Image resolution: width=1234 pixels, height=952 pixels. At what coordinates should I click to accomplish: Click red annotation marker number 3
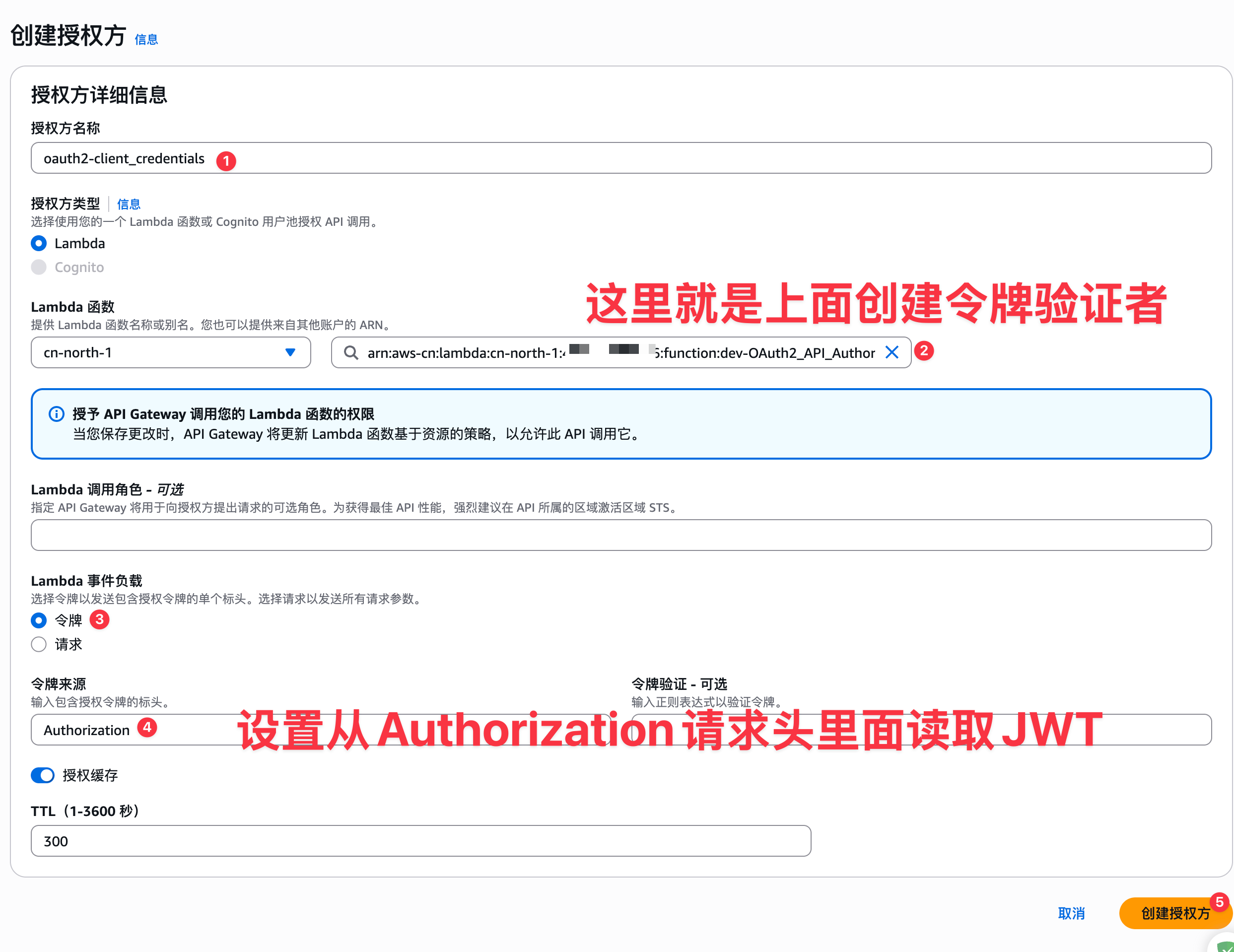pyautogui.click(x=99, y=619)
